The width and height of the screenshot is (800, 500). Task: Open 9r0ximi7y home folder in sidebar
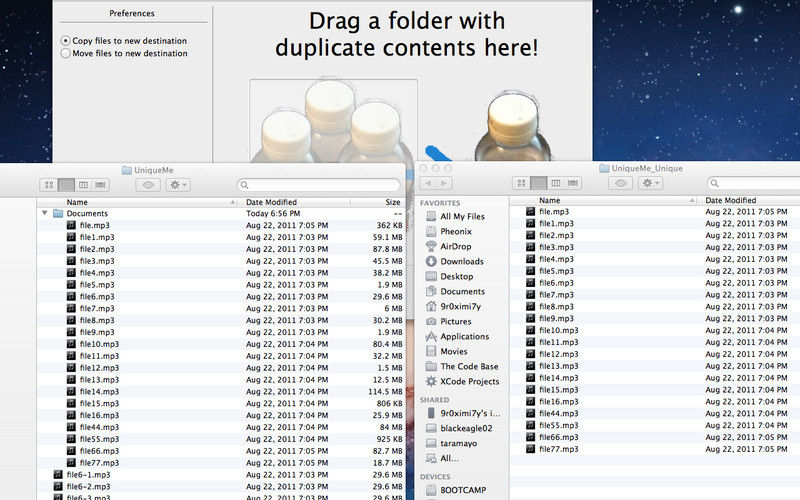click(x=453, y=306)
